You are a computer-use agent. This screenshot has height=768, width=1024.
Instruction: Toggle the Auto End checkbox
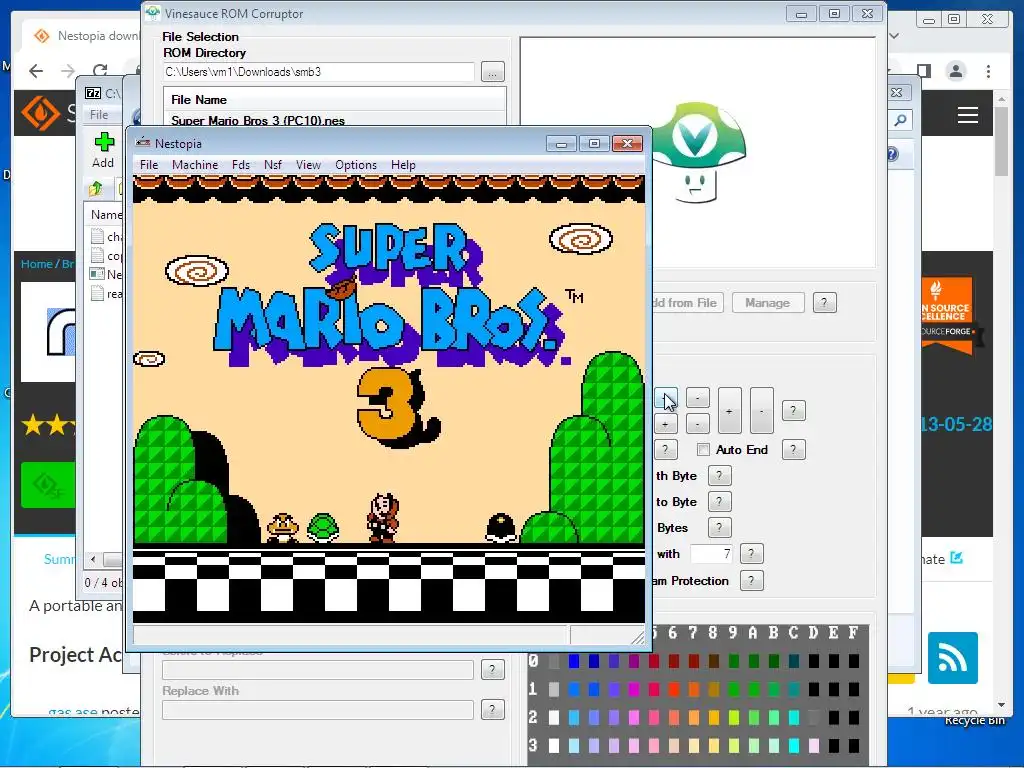pyautogui.click(x=703, y=449)
